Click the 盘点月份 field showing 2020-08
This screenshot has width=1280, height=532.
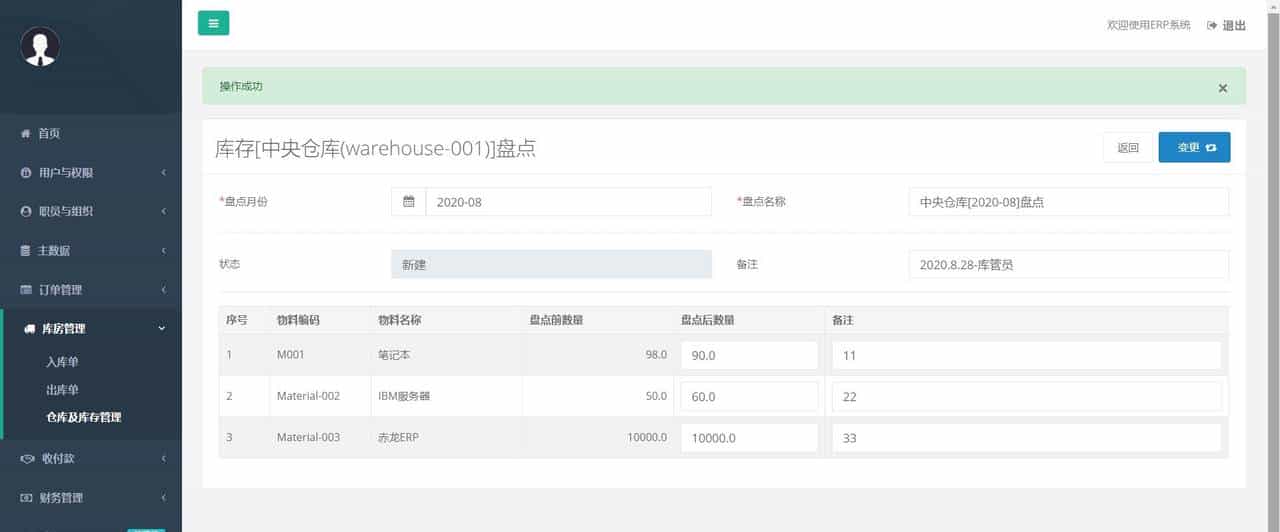coord(569,201)
